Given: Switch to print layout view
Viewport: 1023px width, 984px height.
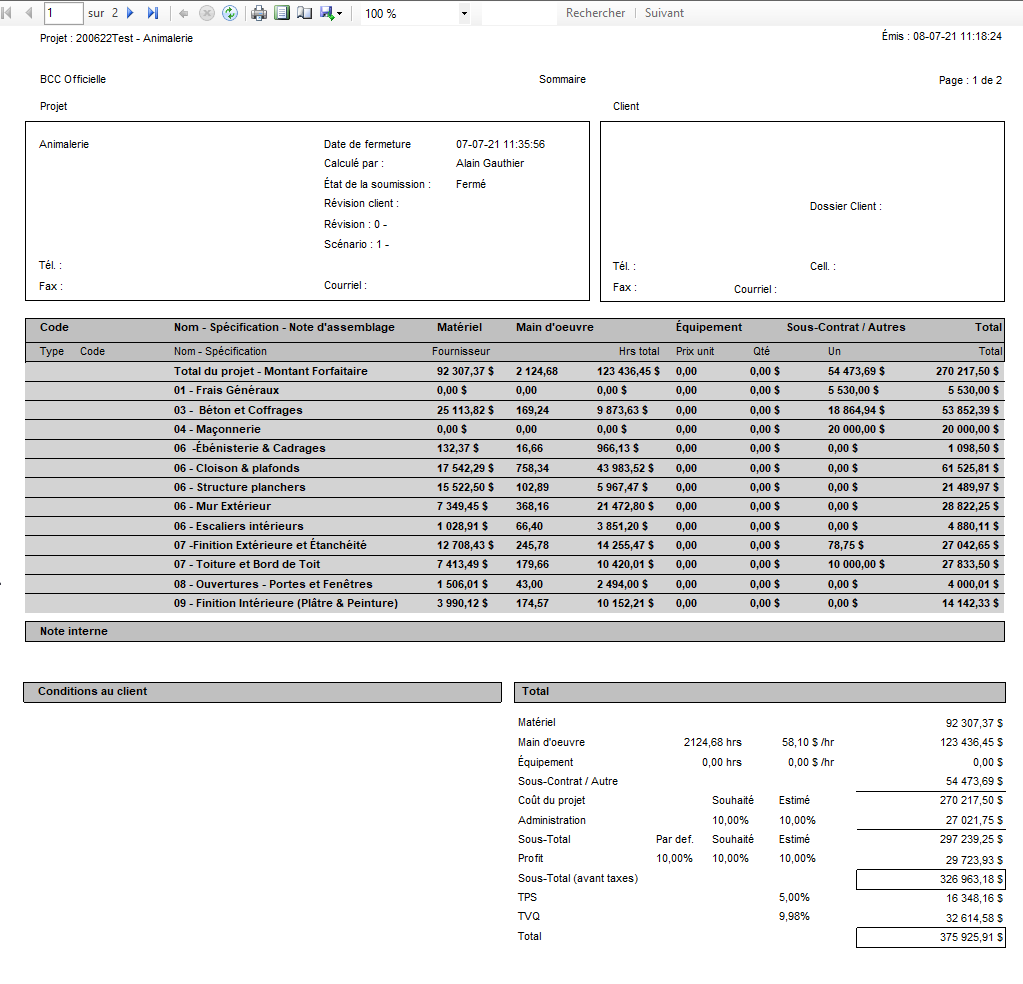Looking at the screenshot, I should point(282,13).
